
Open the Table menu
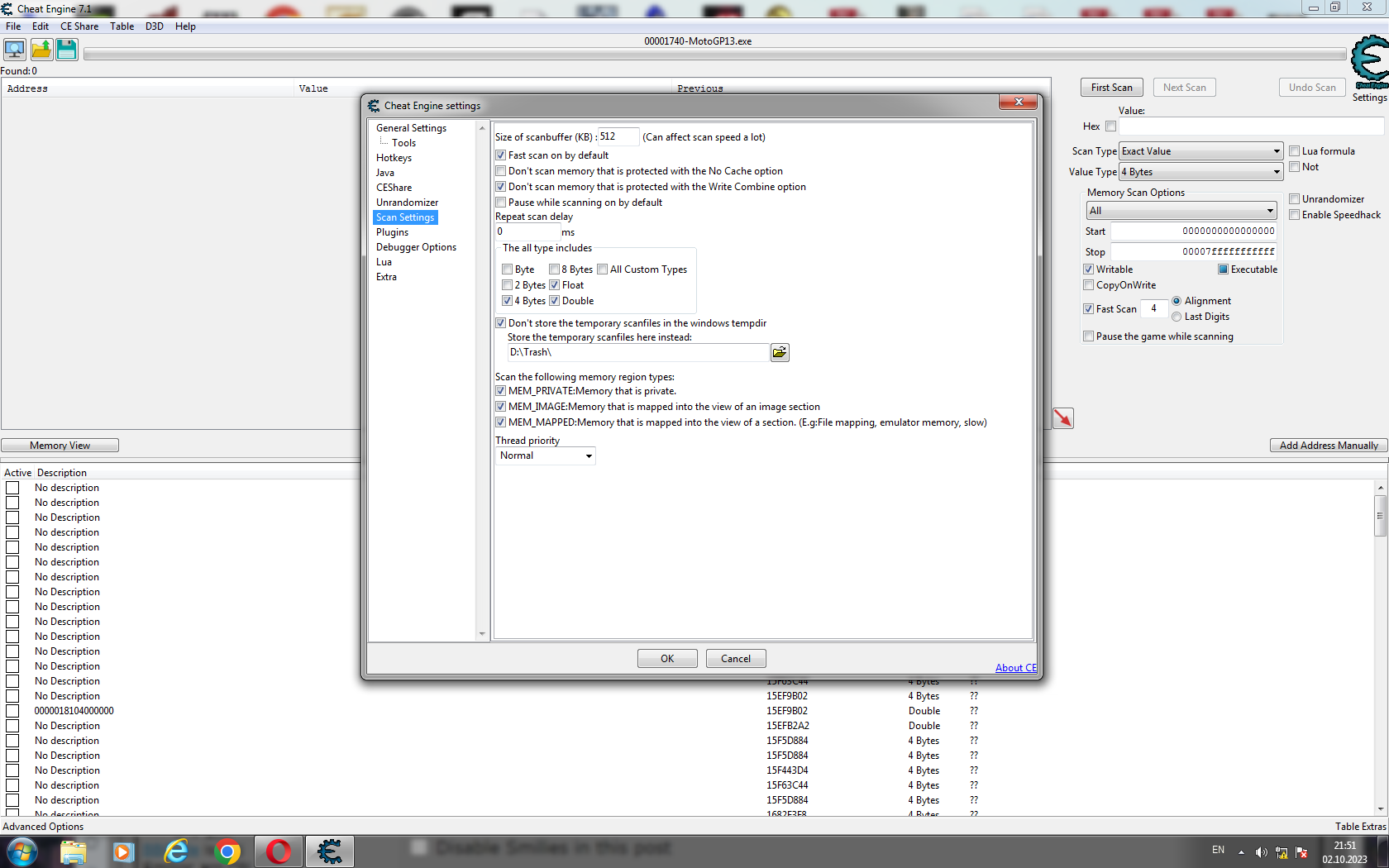[122, 26]
